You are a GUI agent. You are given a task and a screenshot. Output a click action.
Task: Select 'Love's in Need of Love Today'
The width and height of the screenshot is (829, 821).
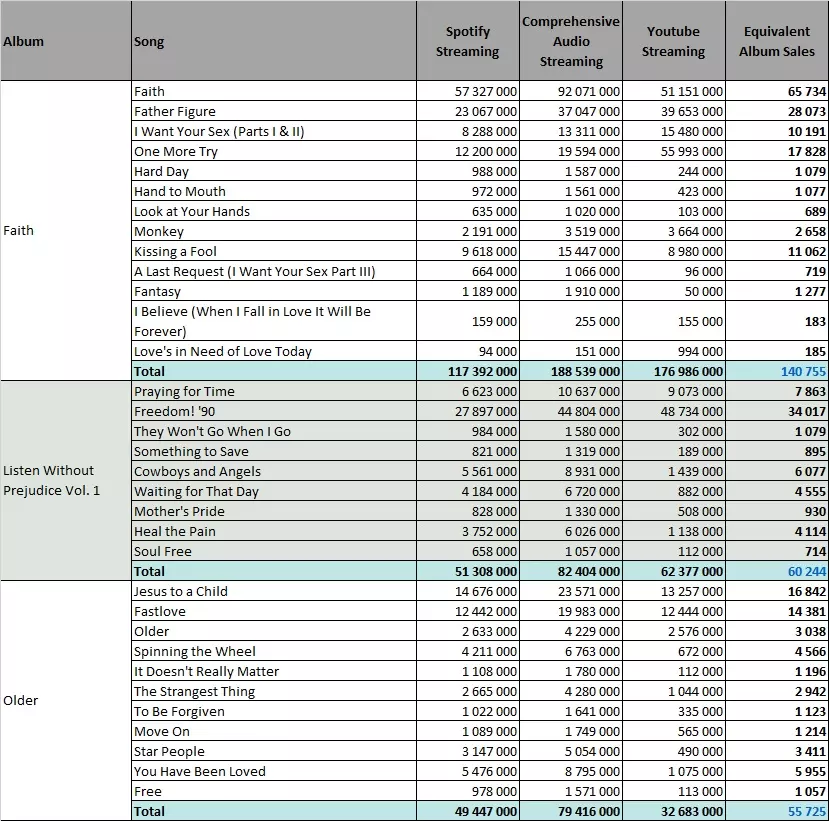coord(274,351)
